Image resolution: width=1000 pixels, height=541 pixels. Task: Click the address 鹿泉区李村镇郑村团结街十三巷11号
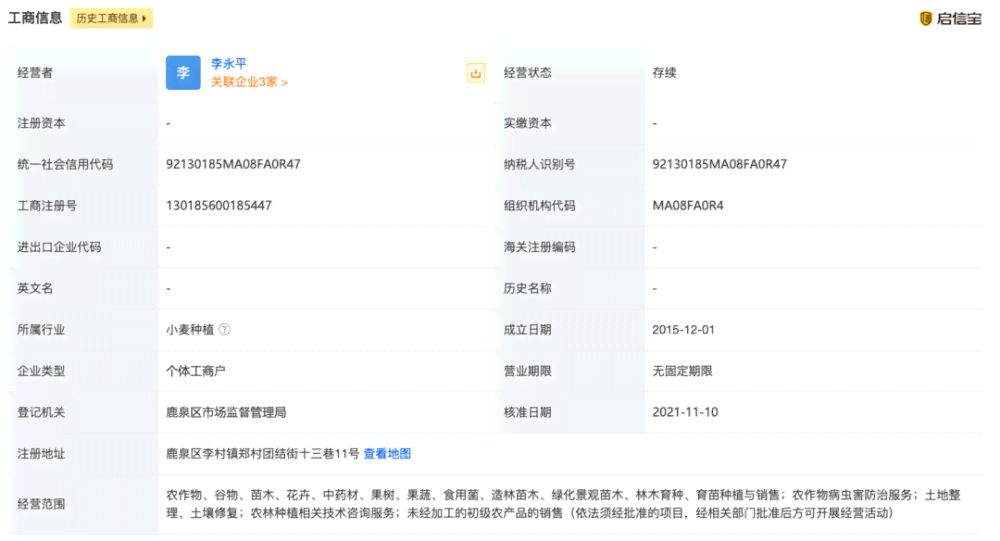click(263, 454)
